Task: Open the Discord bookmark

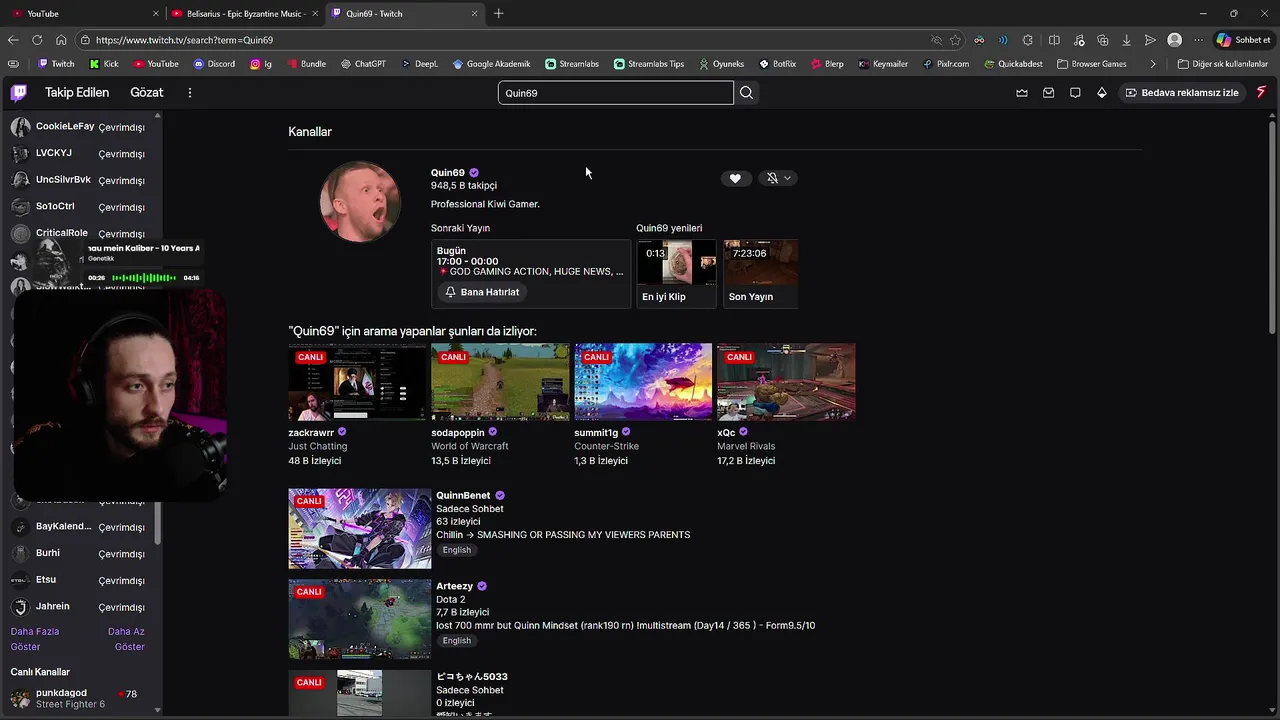Action: (x=214, y=64)
